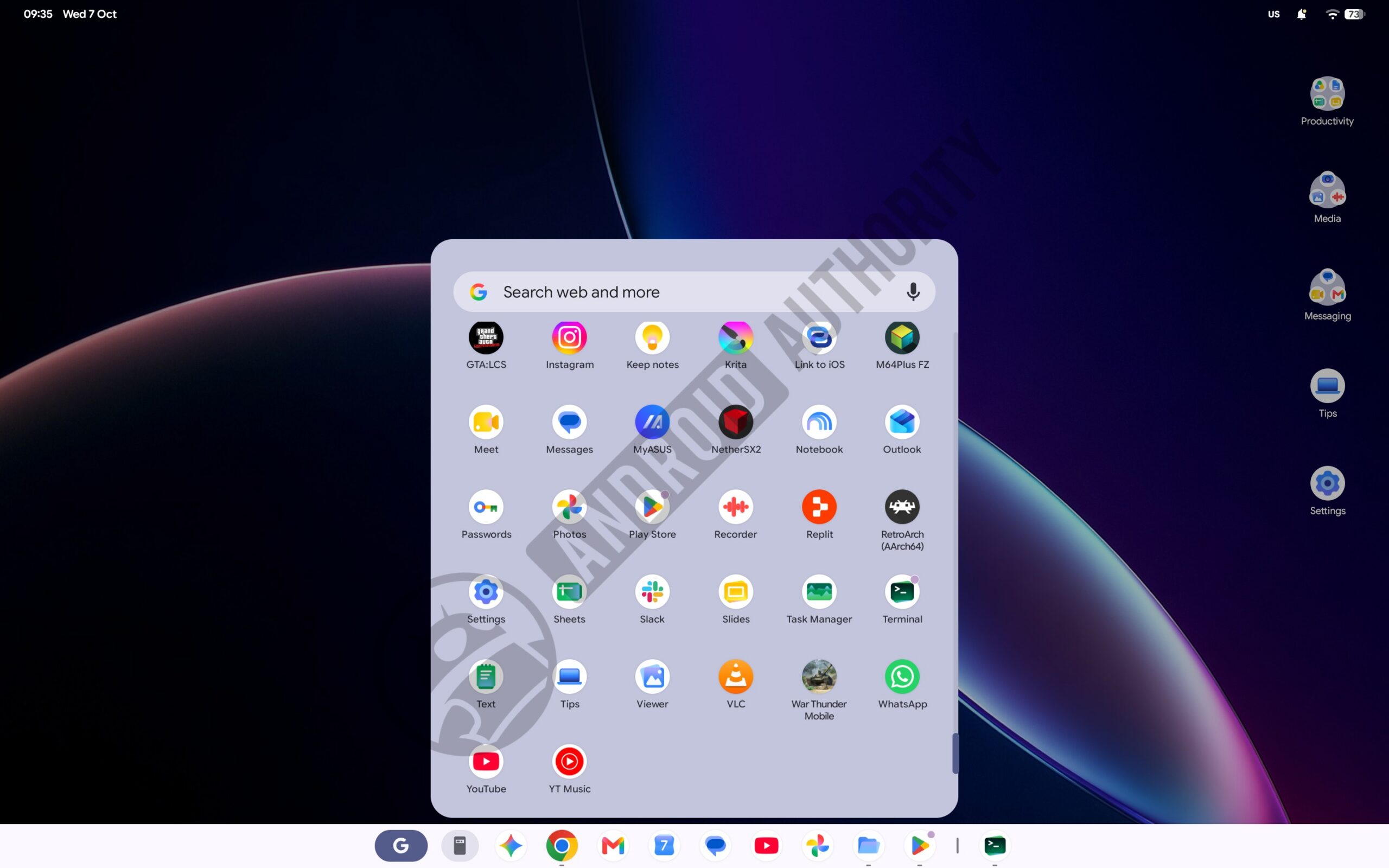Launch M64Plus FZ emulator
Image resolution: width=1389 pixels, height=868 pixels.
[902, 337]
